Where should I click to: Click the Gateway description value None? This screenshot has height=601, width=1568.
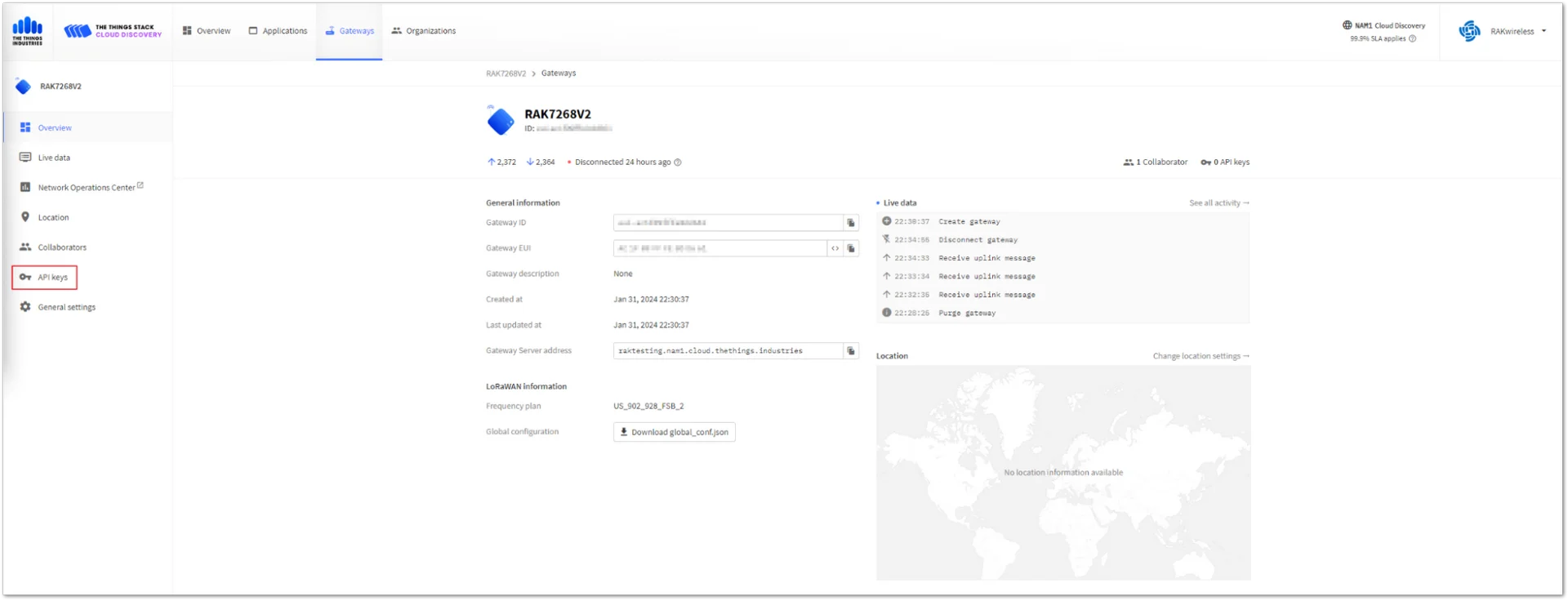pos(623,274)
